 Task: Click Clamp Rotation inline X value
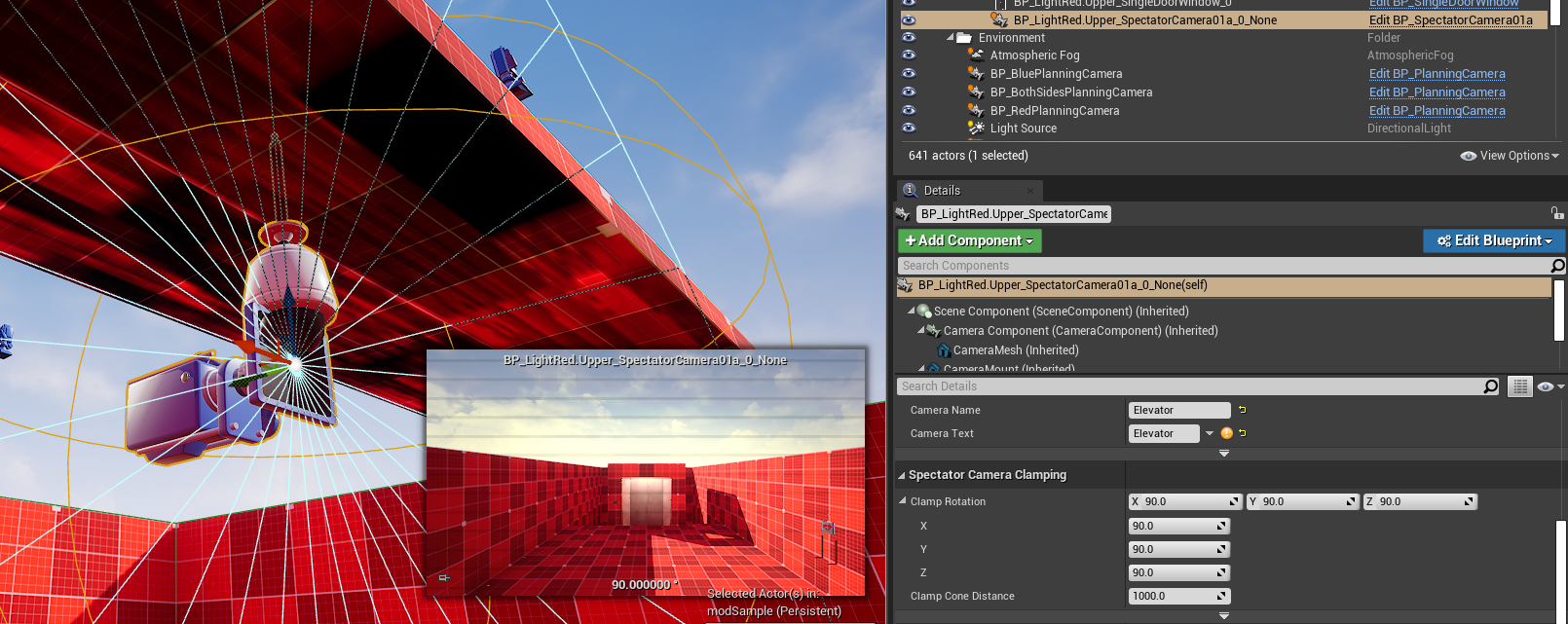(1185, 502)
